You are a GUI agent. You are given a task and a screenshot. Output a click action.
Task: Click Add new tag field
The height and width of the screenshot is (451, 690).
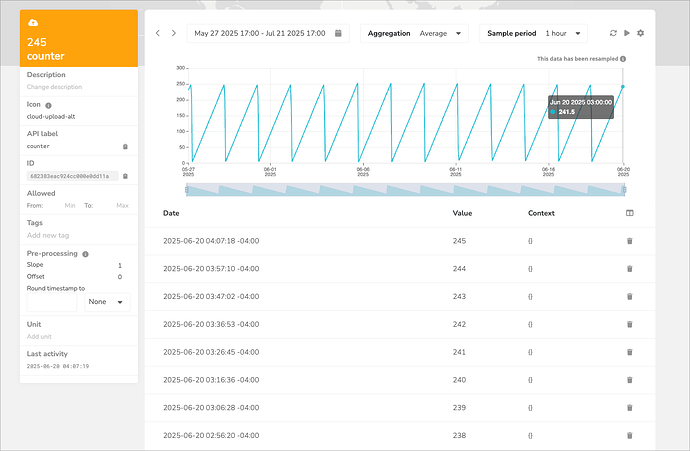[48, 235]
